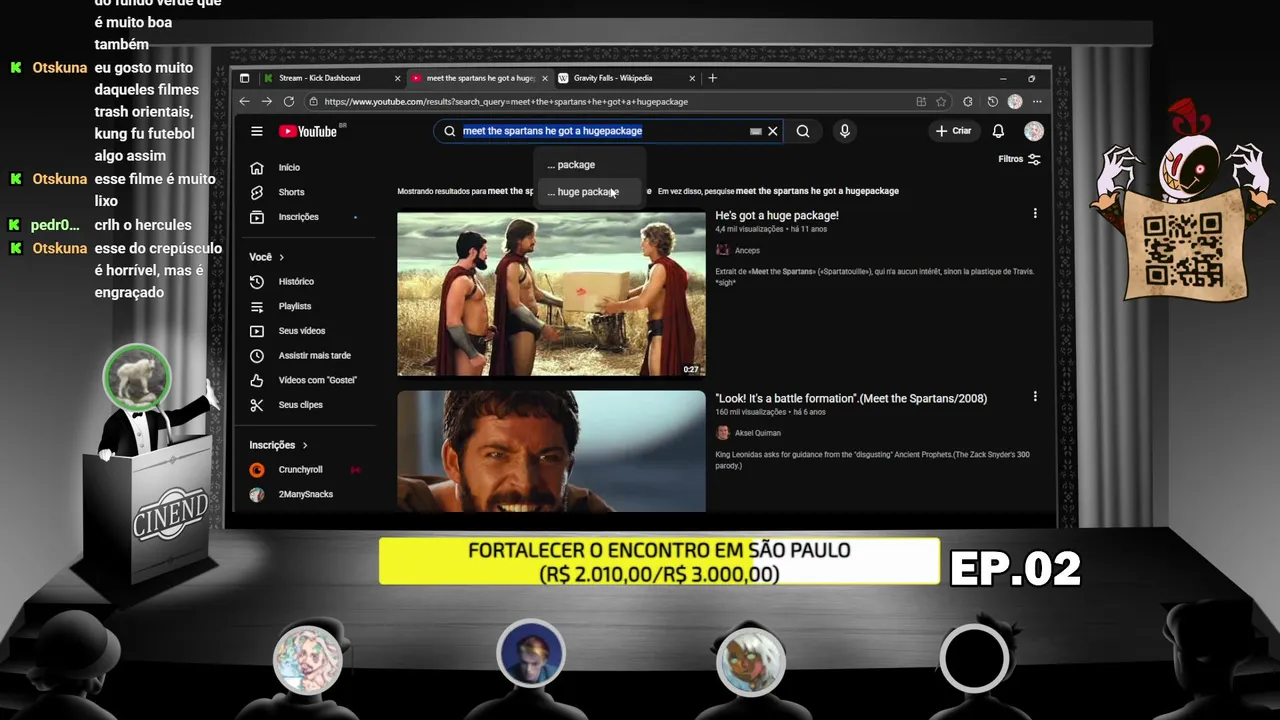Open the Anceps channel link
The width and height of the screenshot is (1280, 720).
point(747,250)
